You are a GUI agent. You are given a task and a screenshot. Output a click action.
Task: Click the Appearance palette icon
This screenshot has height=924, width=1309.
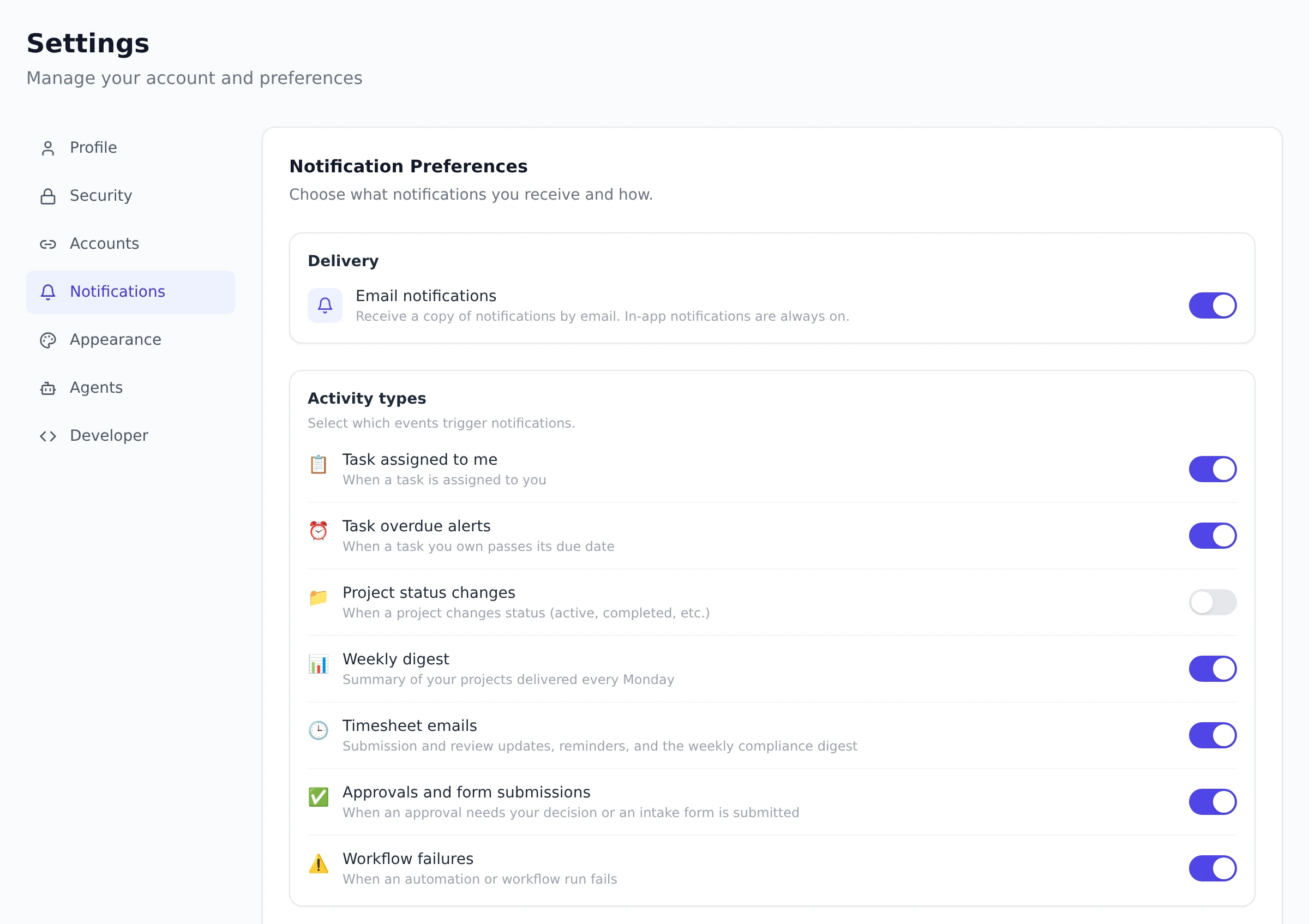48,340
